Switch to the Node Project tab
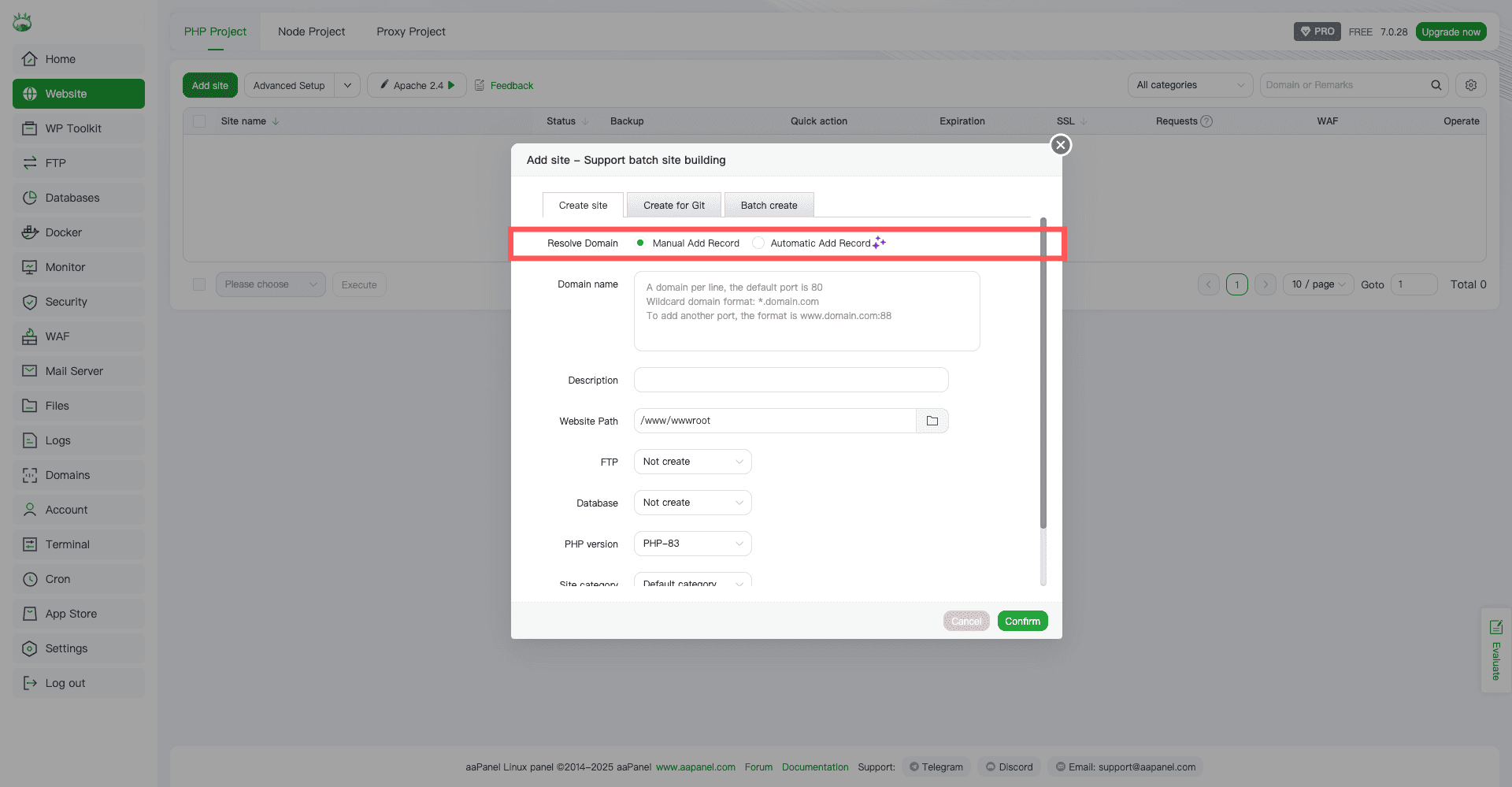The height and width of the screenshot is (787, 1512). pos(311,32)
